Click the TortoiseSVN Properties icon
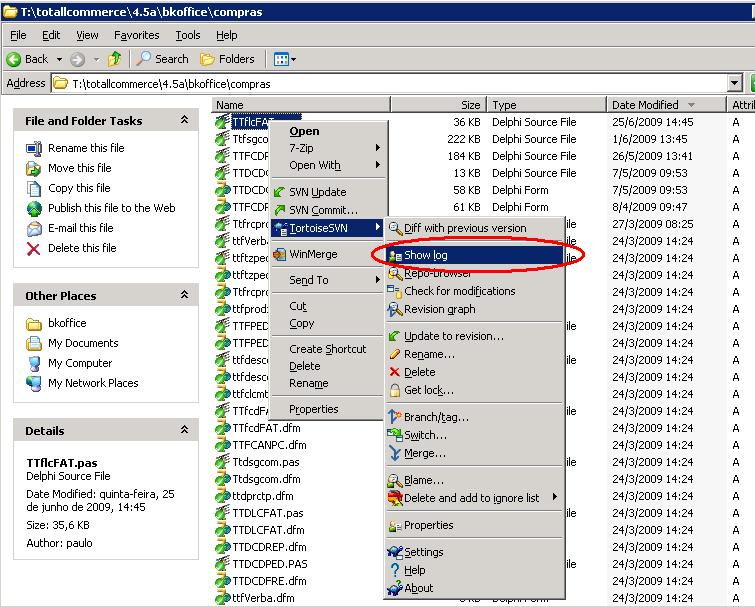The width and height of the screenshot is (755, 607). click(x=395, y=526)
